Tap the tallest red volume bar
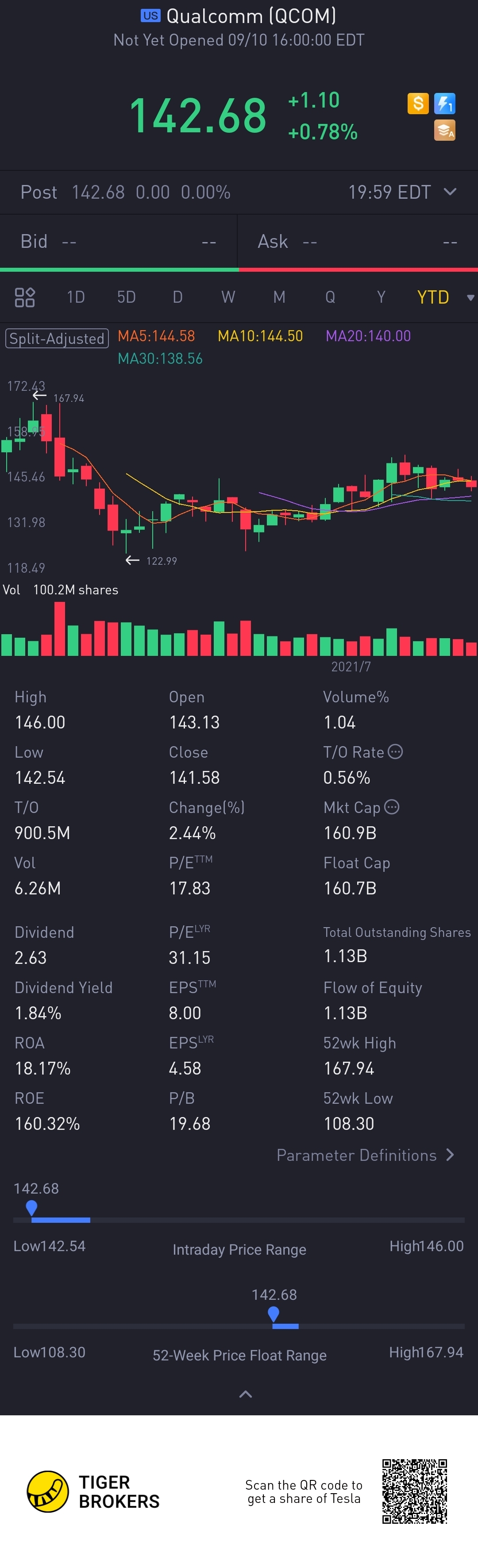Screen dimensions: 478x1568 click(x=60, y=629)
